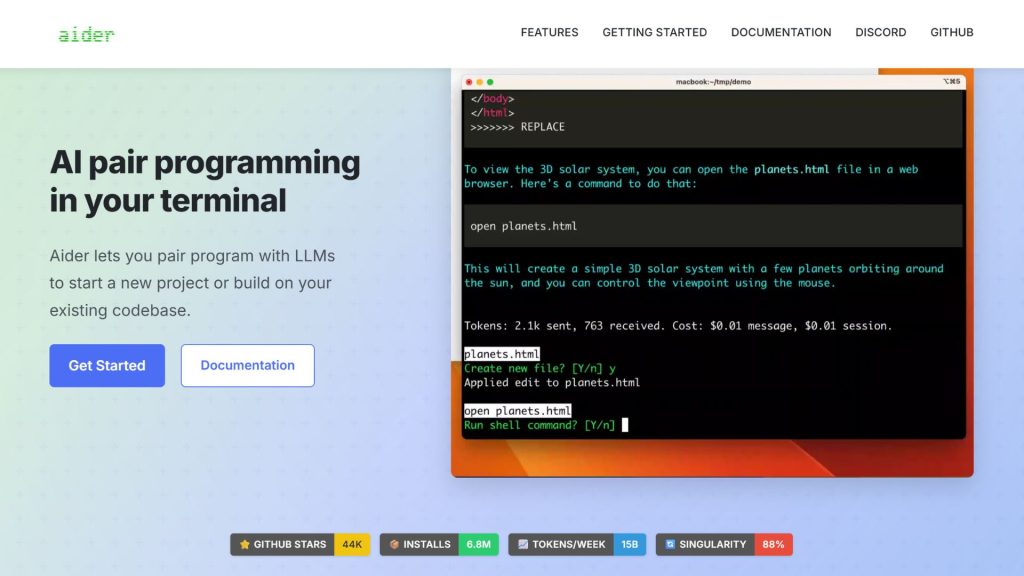The width and height of the screenshot is (1024, 576).
Task: Click the 'Tokens: 2.1k sent' cost line
Action: point(678,326)
